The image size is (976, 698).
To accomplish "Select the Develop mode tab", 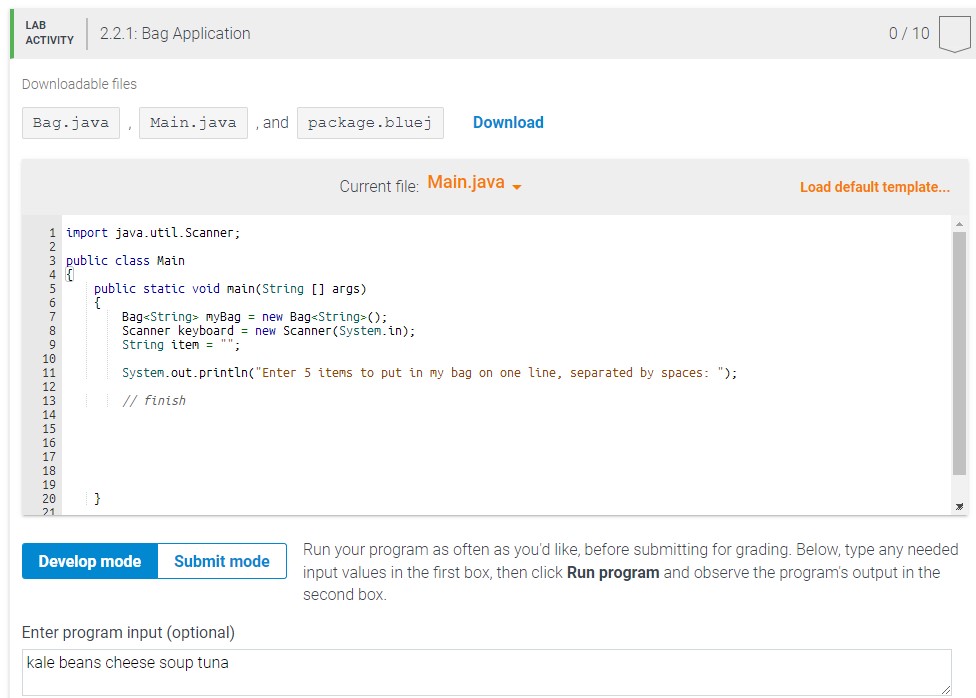I will pyautogui.click(x=89, y=561).
